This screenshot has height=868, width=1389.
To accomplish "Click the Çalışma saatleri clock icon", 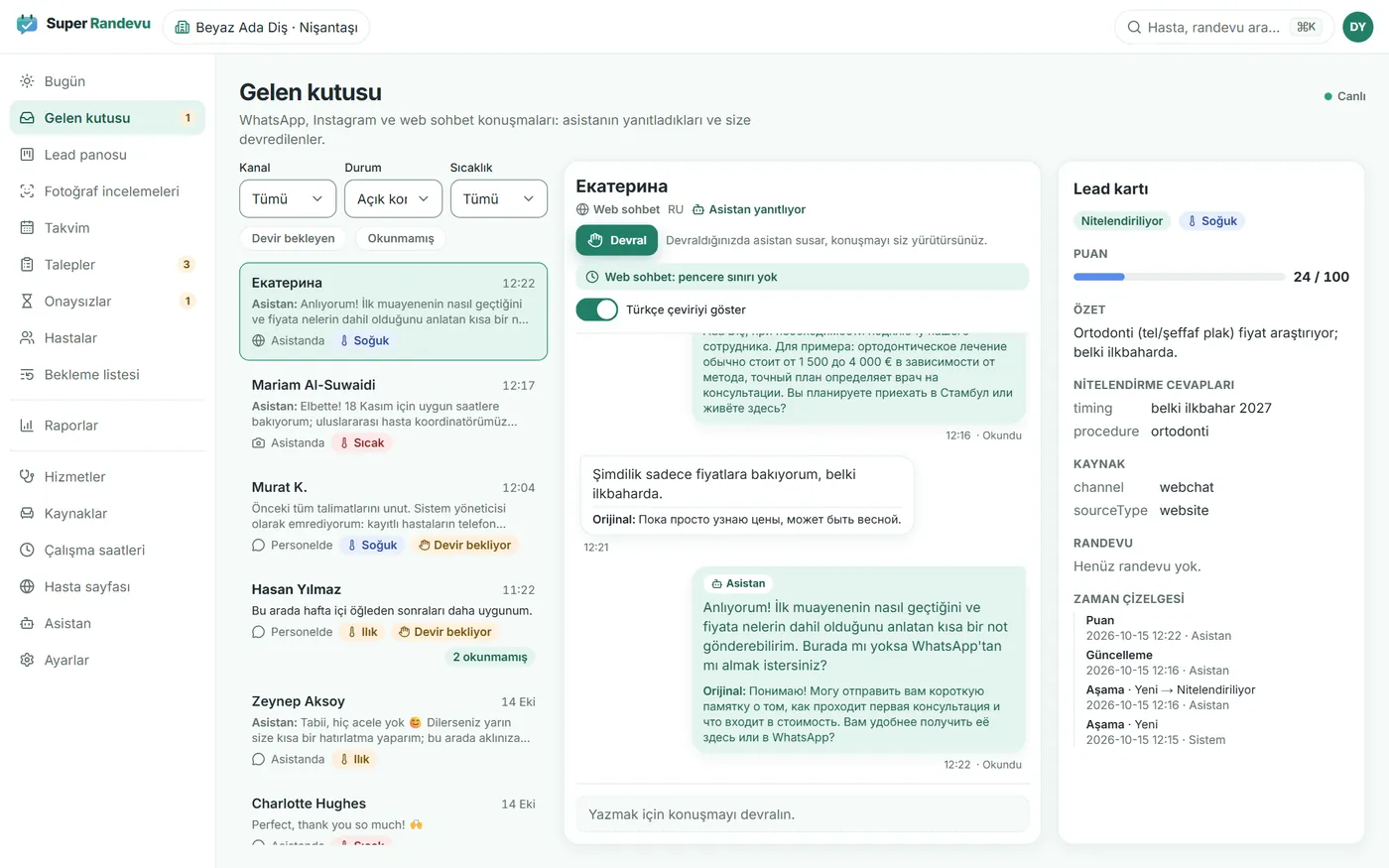I will [27, 551].
